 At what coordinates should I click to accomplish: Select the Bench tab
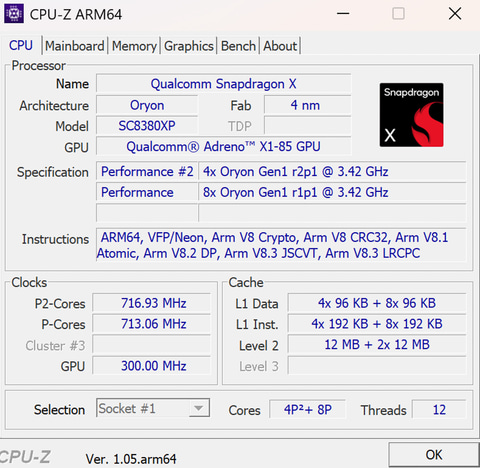click(x=238, y=46)
